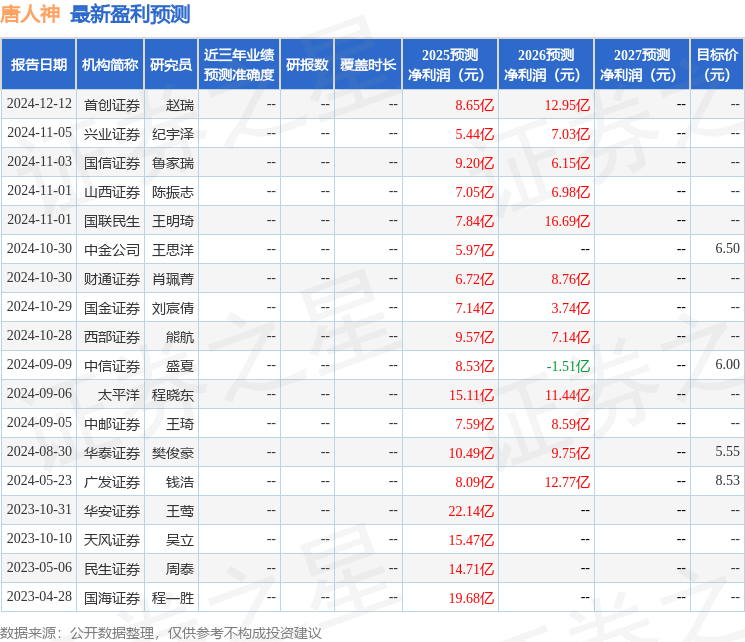
Task: Click target price 6.00
Action: point(727,364)
